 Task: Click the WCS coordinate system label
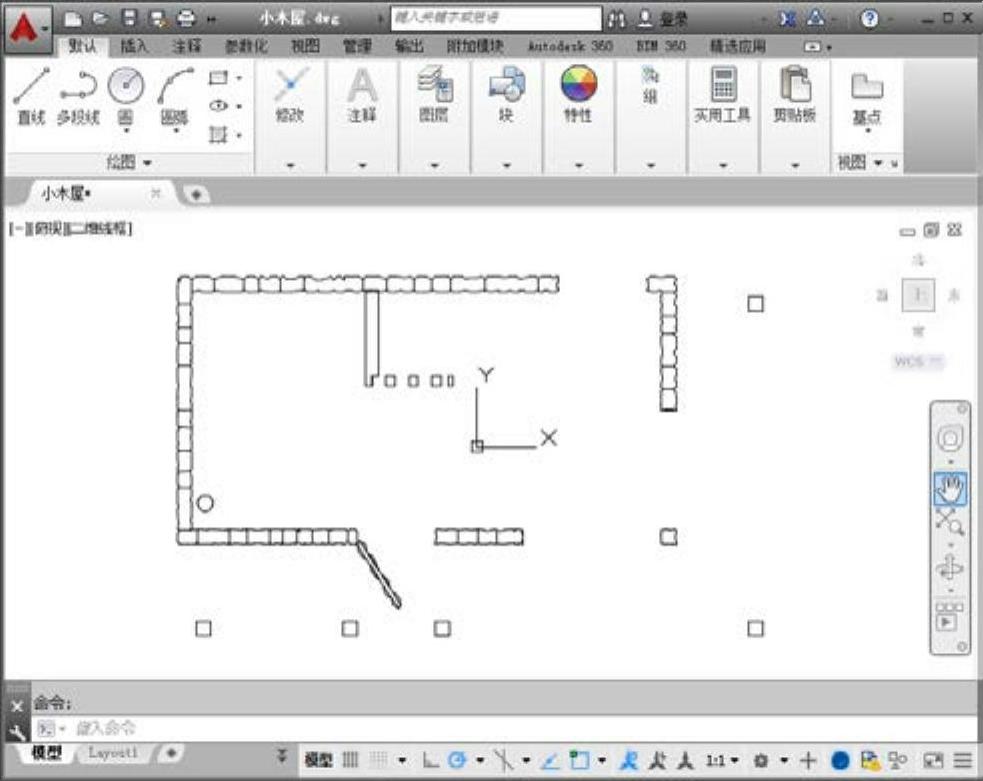918,362
